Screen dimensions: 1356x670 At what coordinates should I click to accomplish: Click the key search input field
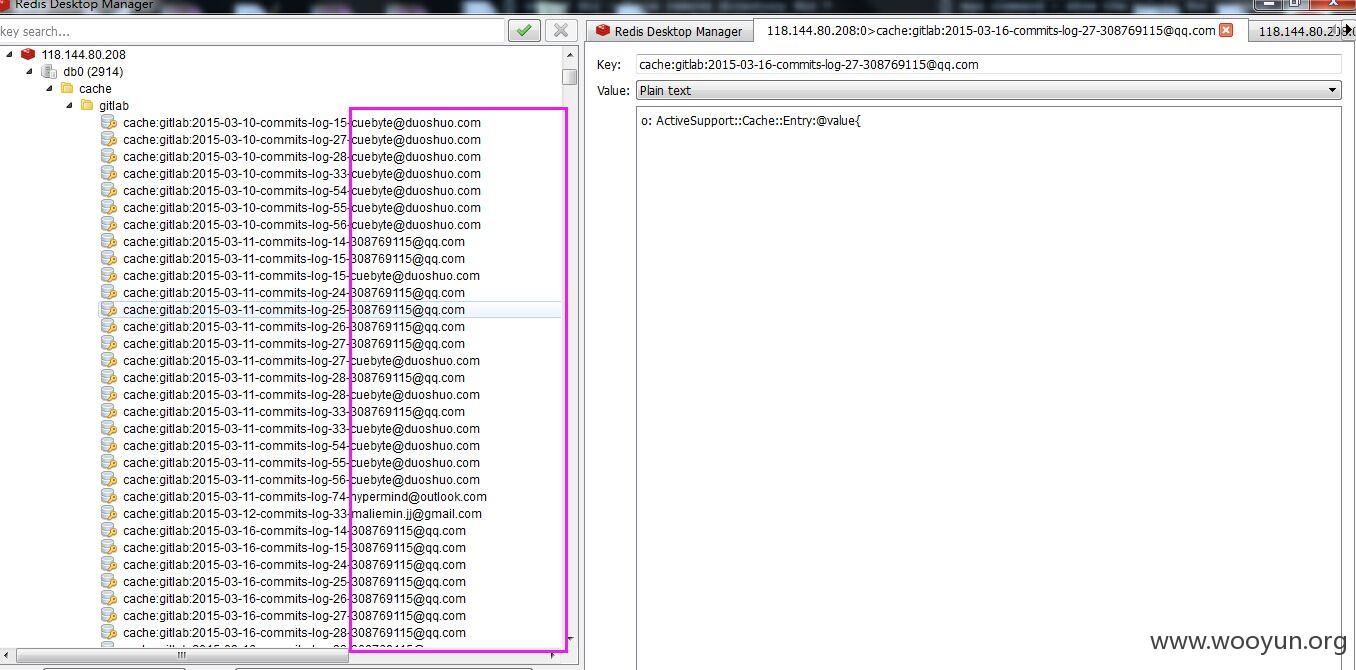pos(252,31)
